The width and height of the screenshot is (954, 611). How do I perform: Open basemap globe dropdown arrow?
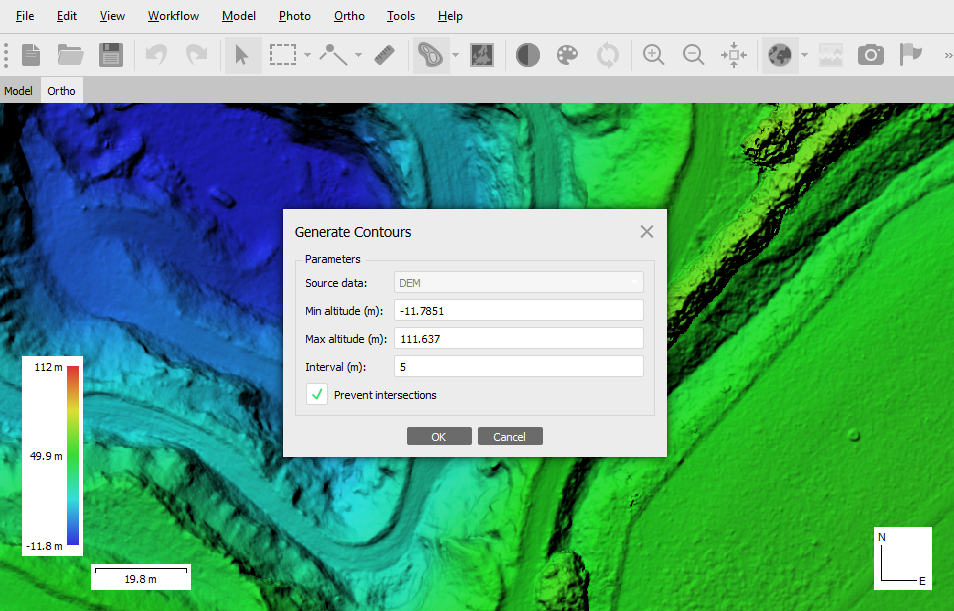click(804, 55)
